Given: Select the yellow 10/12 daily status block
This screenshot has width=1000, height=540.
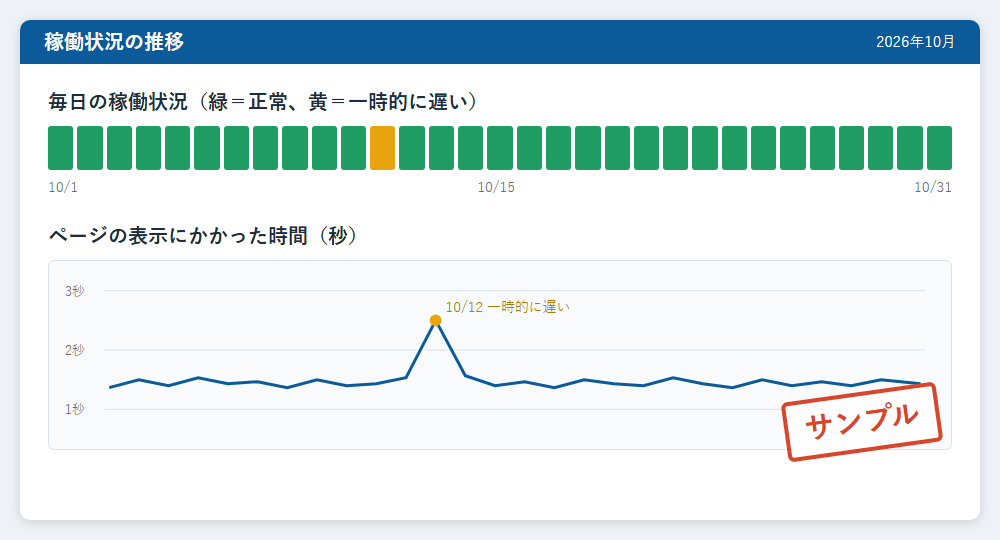Looking at the screenshot, I should point(383,148).
